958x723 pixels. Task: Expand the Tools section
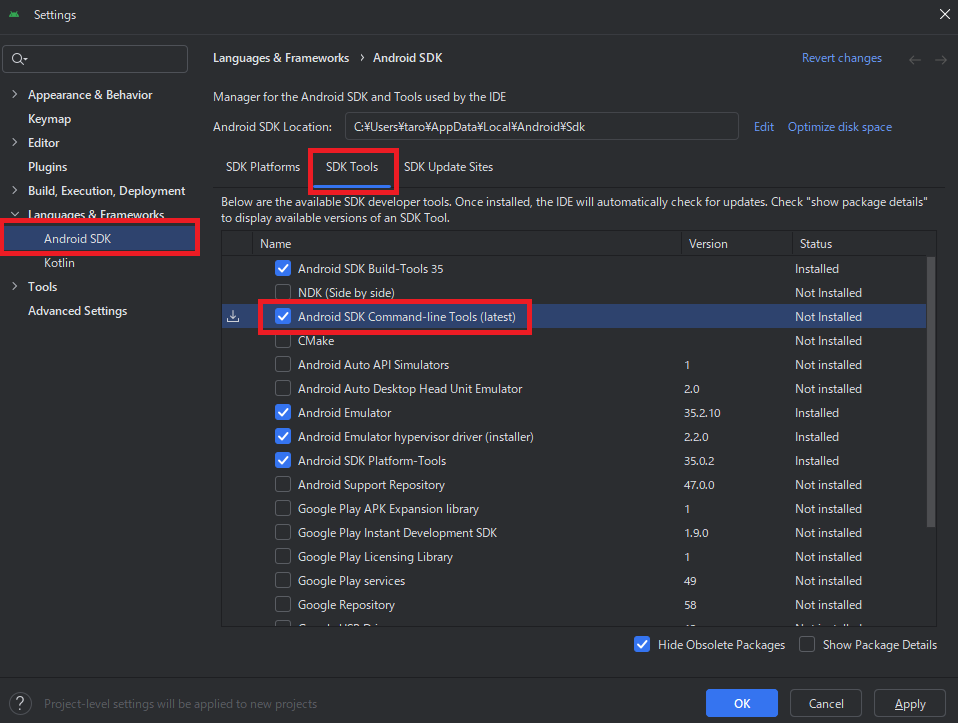tap(15, 286)
